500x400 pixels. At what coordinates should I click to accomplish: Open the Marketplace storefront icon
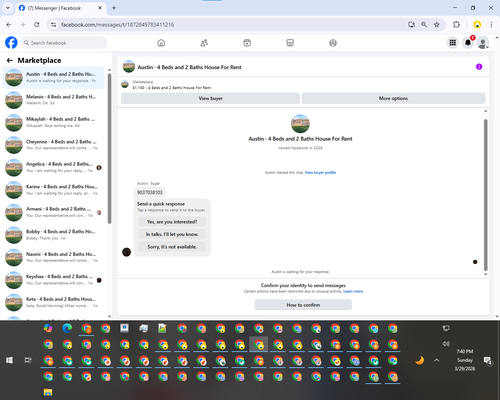point(290,43)
